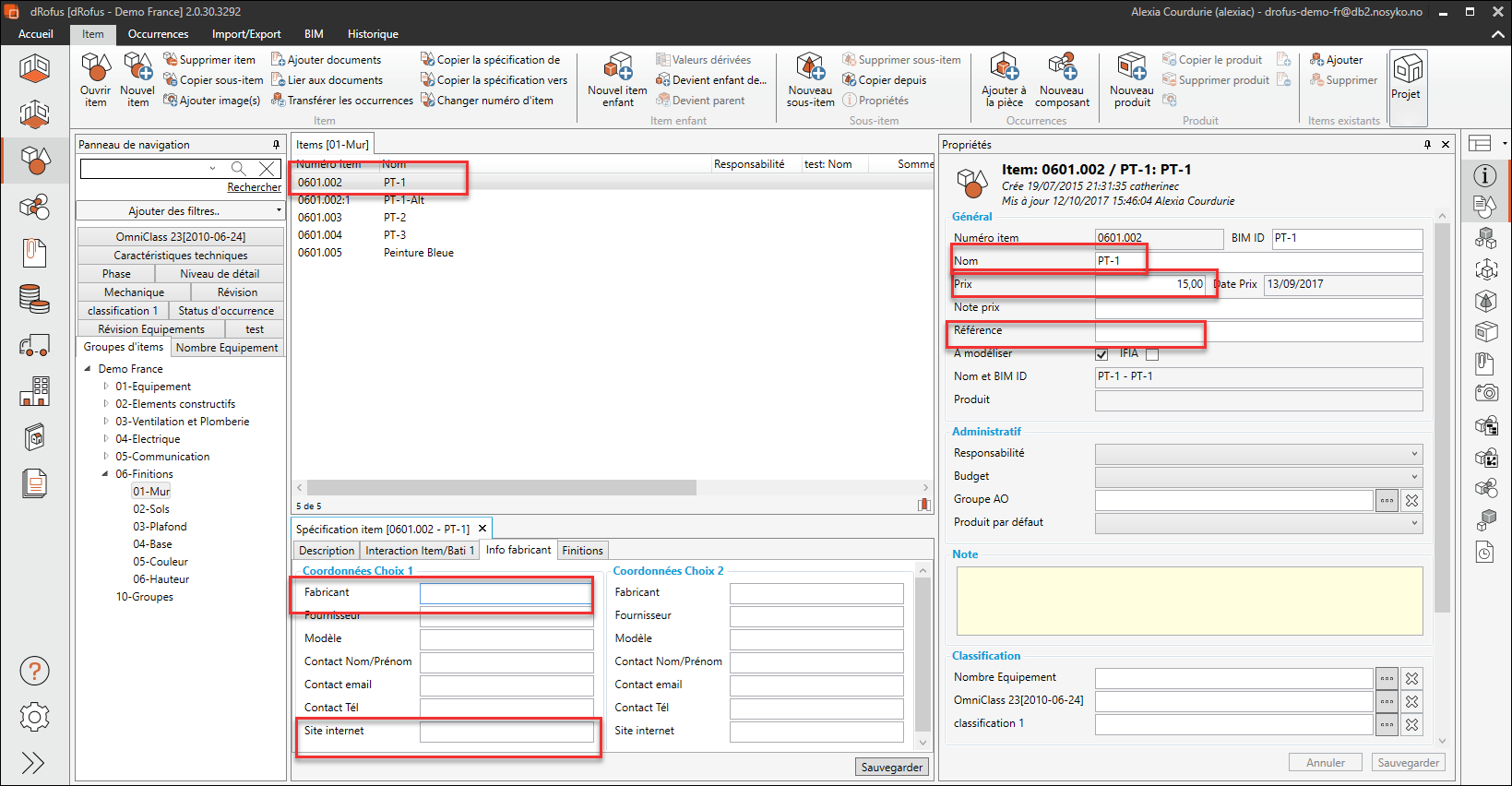
Task: Click the Nouveau produit icon
Action: [x=1132, y=69]
